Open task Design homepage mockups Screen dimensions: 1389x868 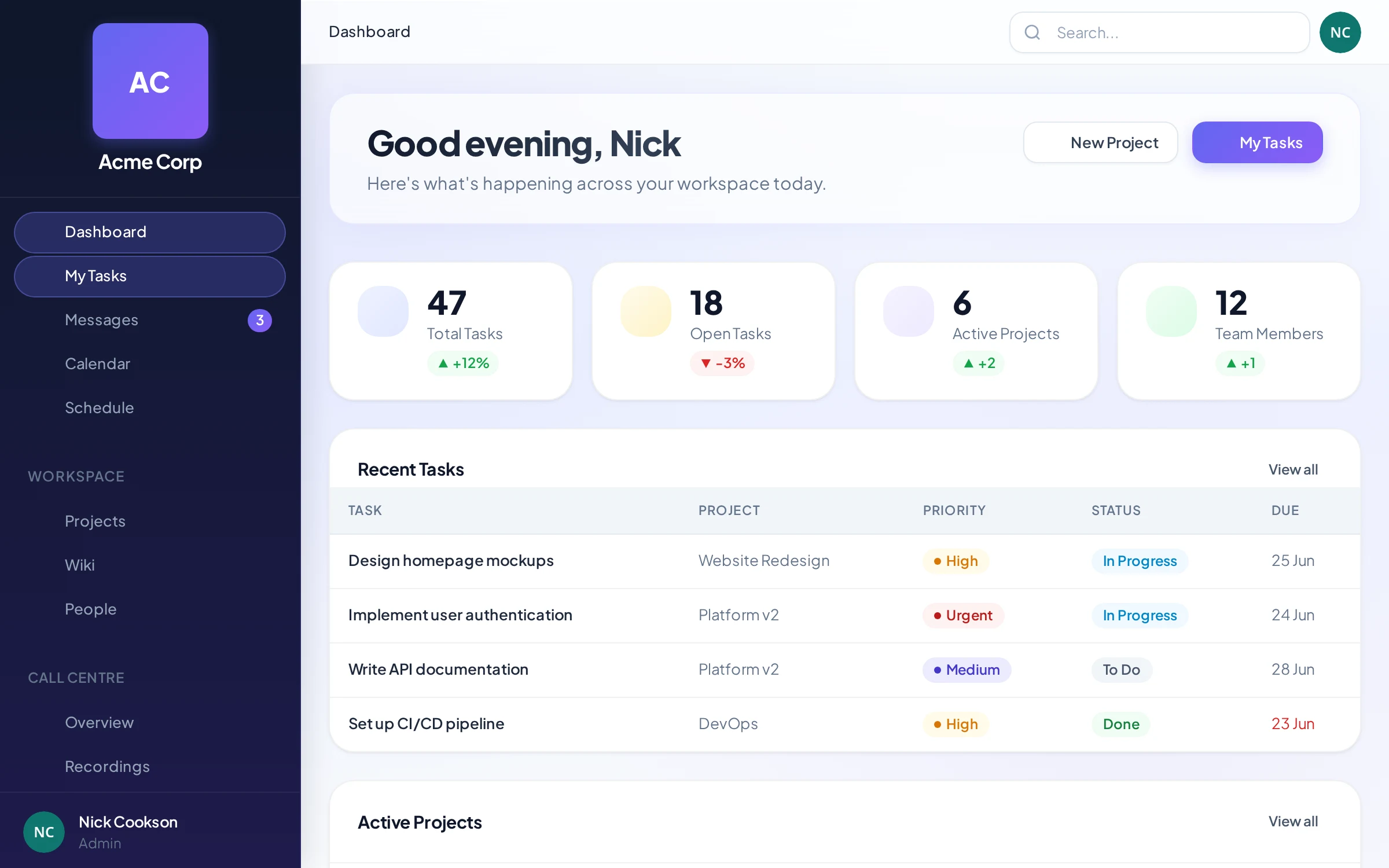(x=451, y=561)
